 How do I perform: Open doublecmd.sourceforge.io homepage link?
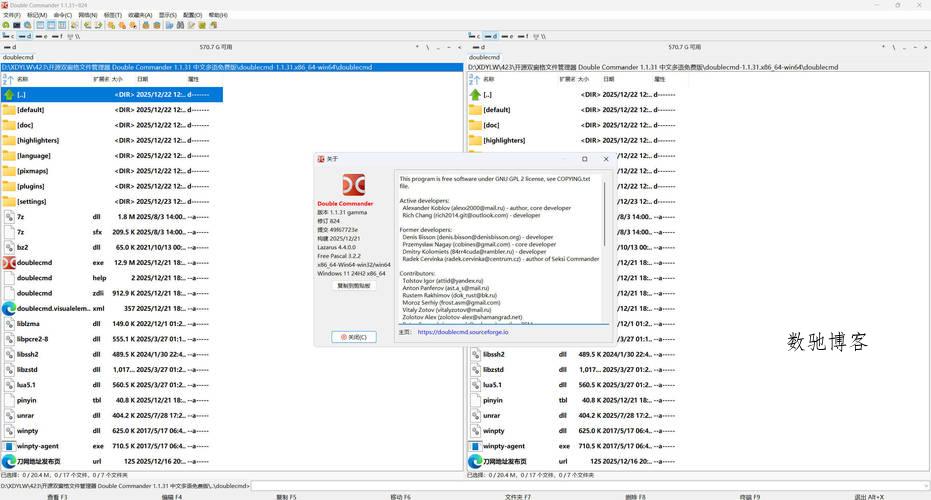463,332
